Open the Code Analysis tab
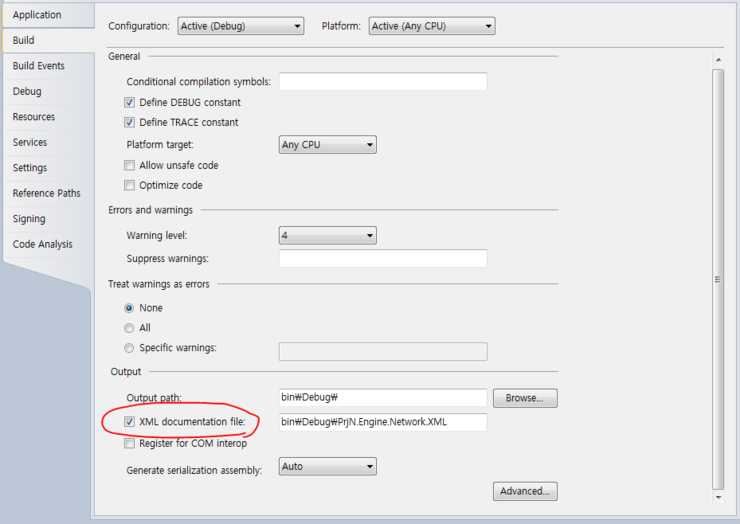The height and width of the screenshot is (524, 740). coord(42,244)
